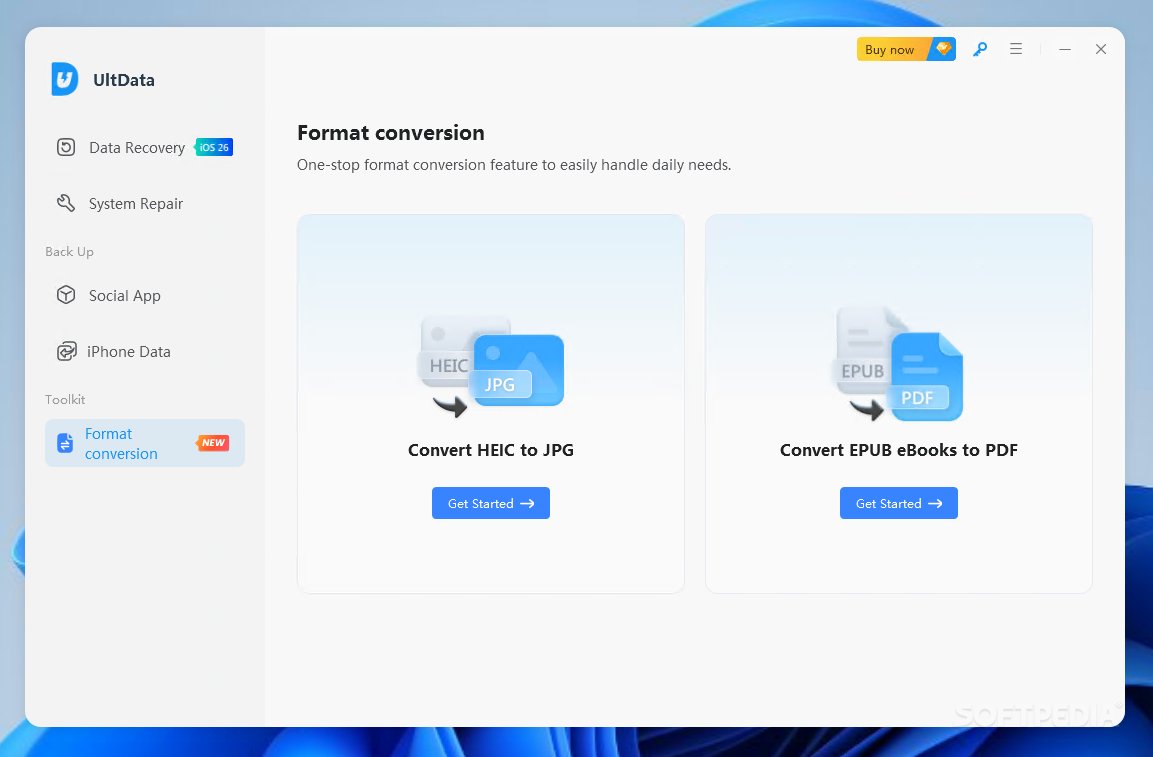The height and width of the screenshot is (757, 1153).
Task: Click the Toolkit section label
Action: coord(65,399)
